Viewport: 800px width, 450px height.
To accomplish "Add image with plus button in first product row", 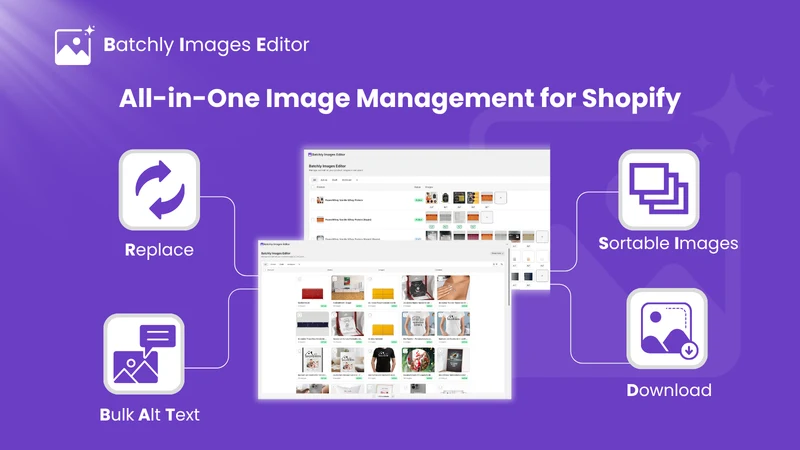I will click(x=501, y=198).
